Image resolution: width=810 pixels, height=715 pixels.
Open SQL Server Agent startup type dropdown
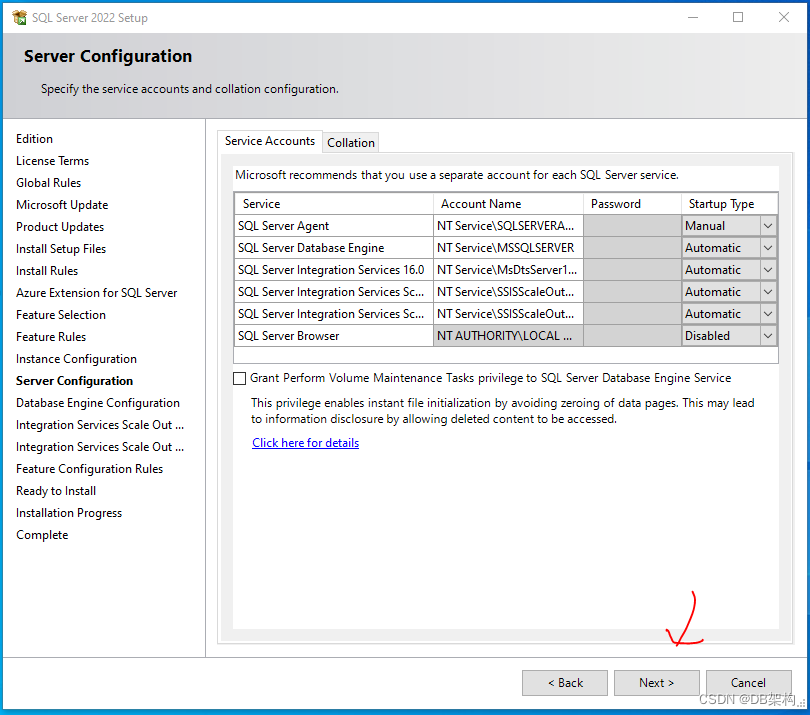[x=766, y=225]
